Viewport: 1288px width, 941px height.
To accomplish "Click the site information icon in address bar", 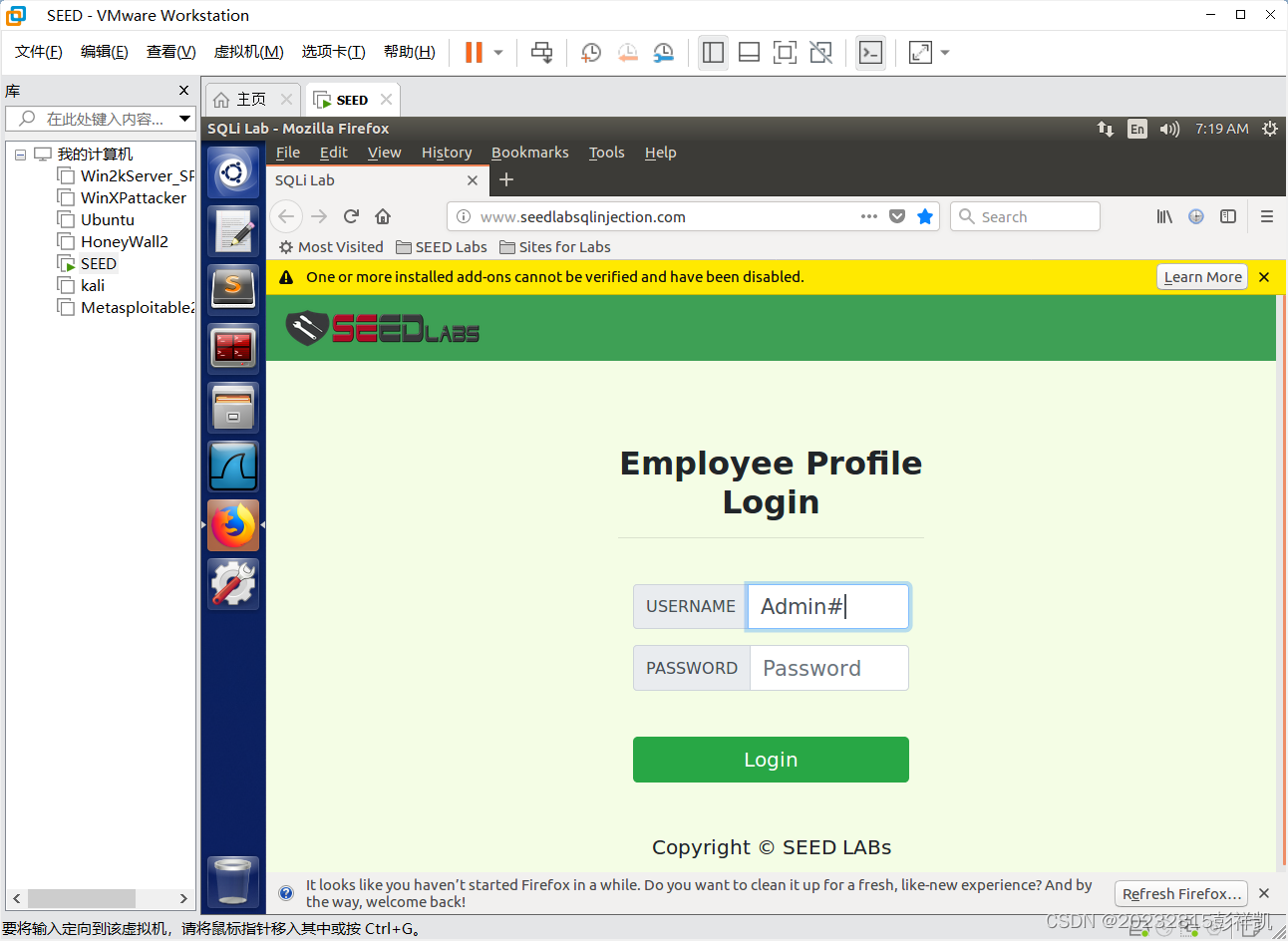I will pyautogui.click(x=464, y=216).
